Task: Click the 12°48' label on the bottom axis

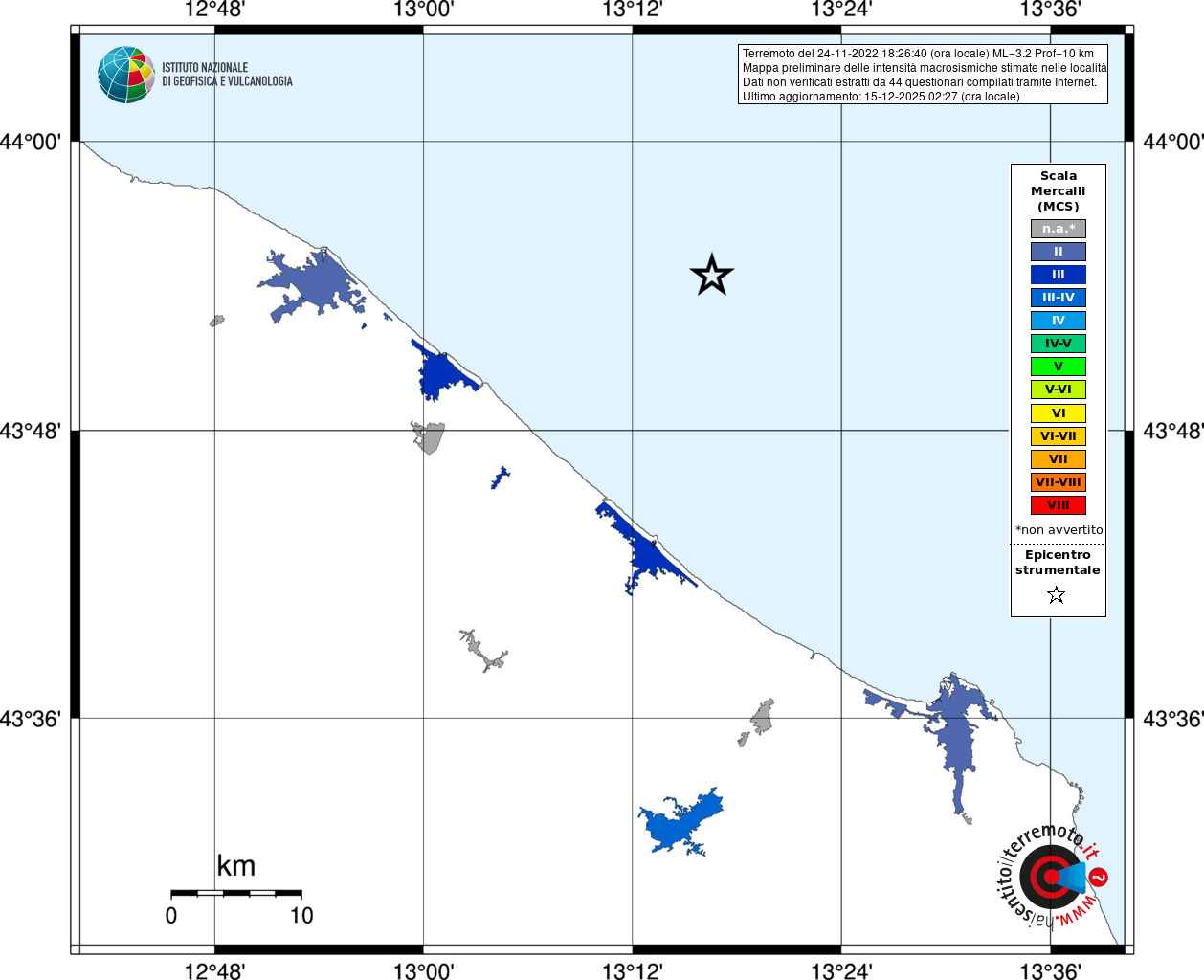Action: [x=214, y=970]
